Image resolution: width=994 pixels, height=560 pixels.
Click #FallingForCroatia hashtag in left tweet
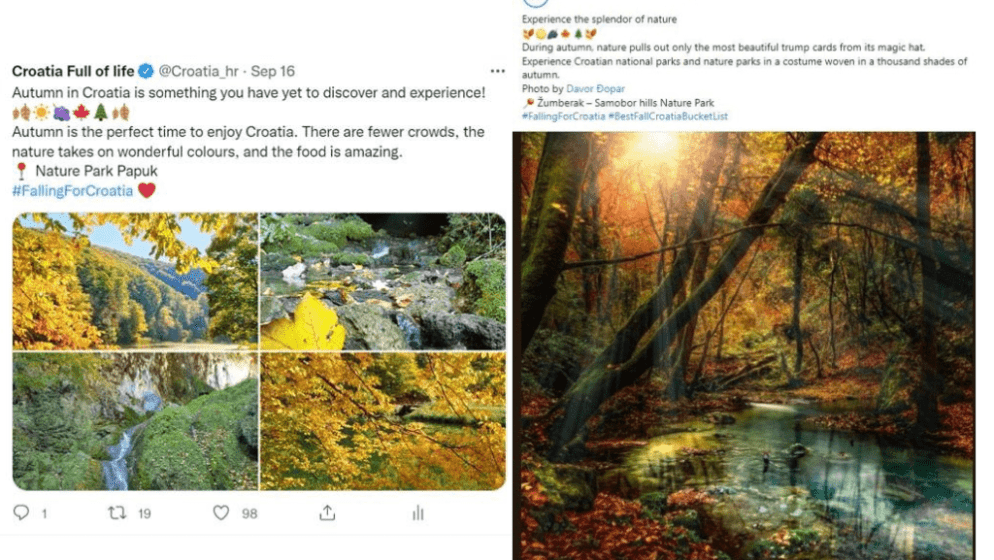72,190
